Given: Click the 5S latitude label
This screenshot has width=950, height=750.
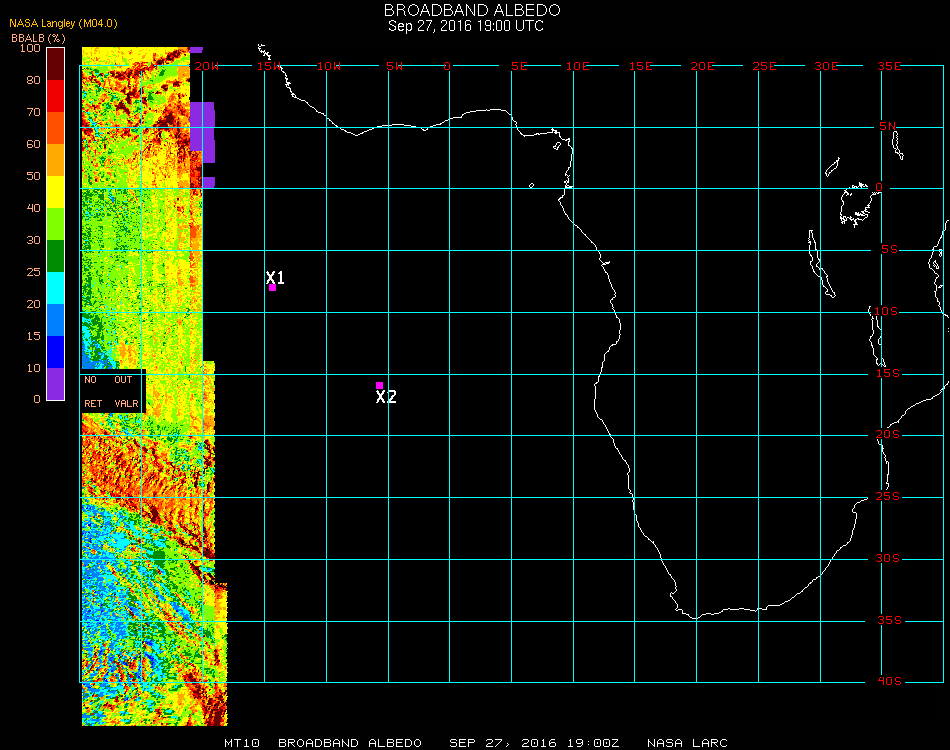Looking at the screenshot, I should [889, 250].
